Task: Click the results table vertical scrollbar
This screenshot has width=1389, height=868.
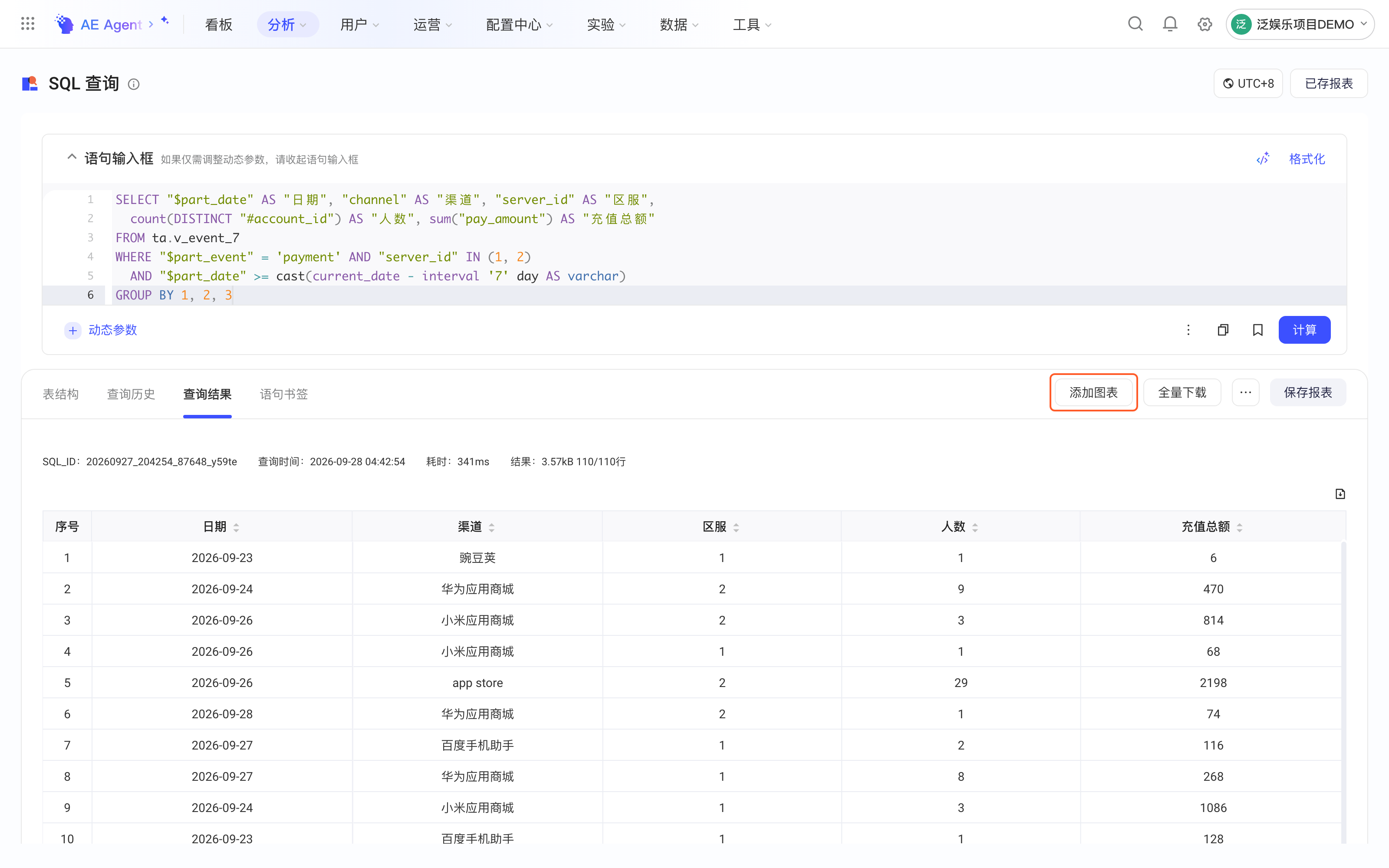Action: coord(1343,691)
